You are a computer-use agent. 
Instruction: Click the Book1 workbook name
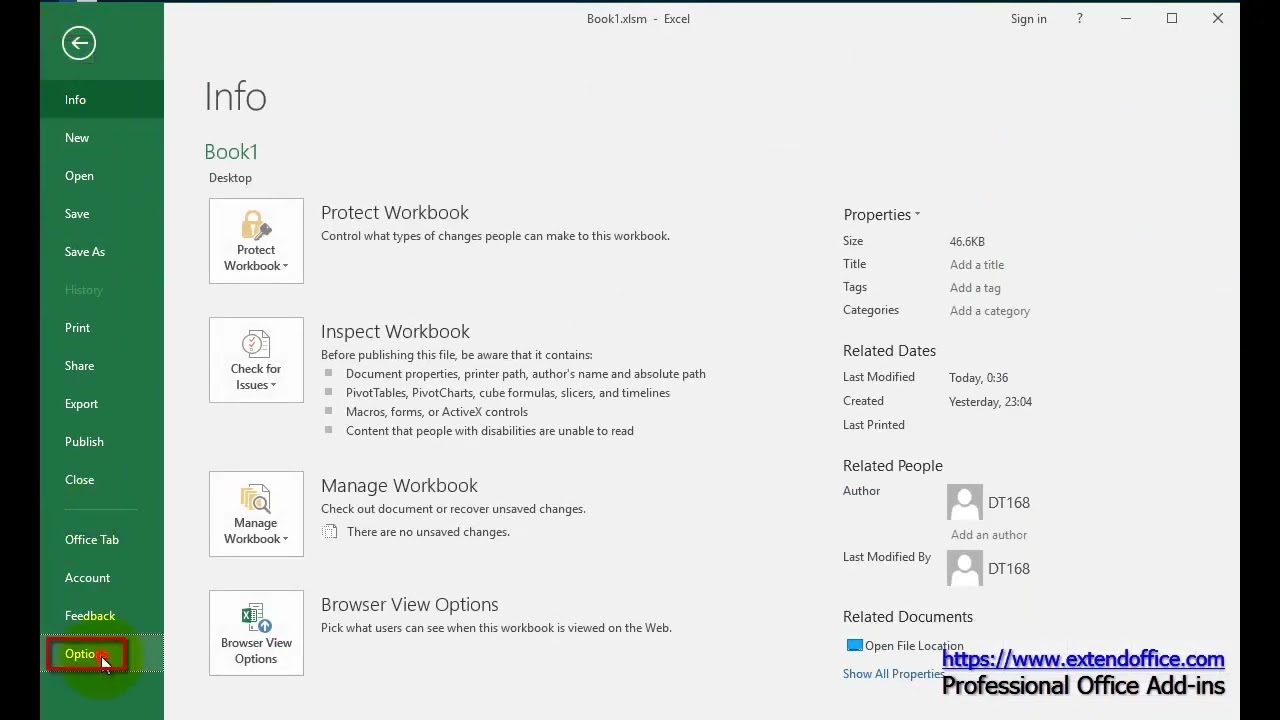[231, 152]
